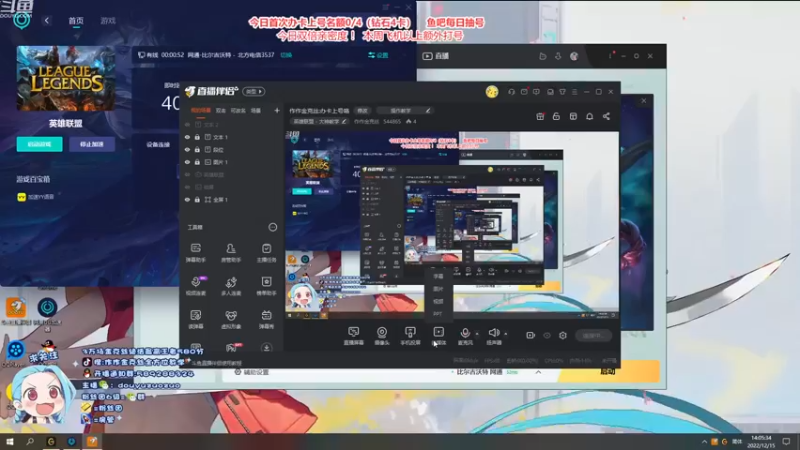Open notifications via the bell icon
Image resolution: width=800 pixels, height=450 pixels.
click(589, 116)
